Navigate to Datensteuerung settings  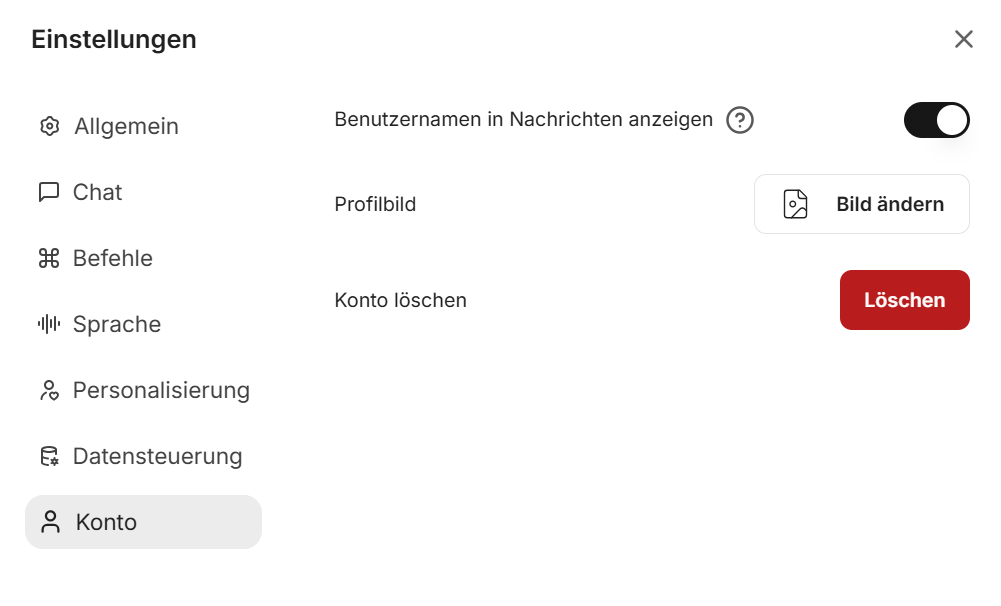[x=157, y=456]
